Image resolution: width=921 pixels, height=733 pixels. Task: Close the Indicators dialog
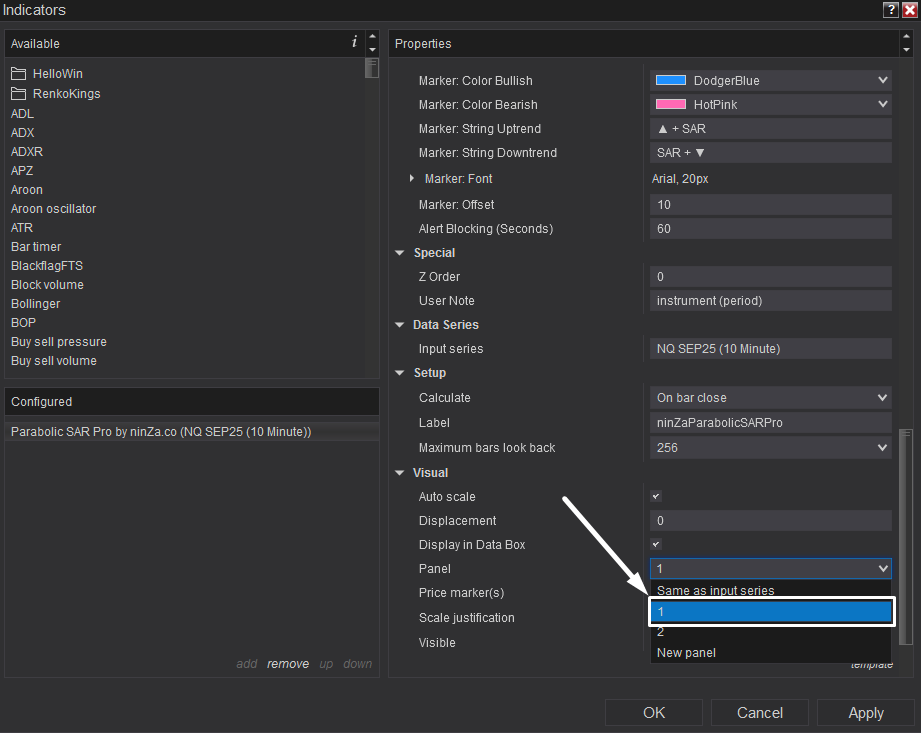point(909,9)
